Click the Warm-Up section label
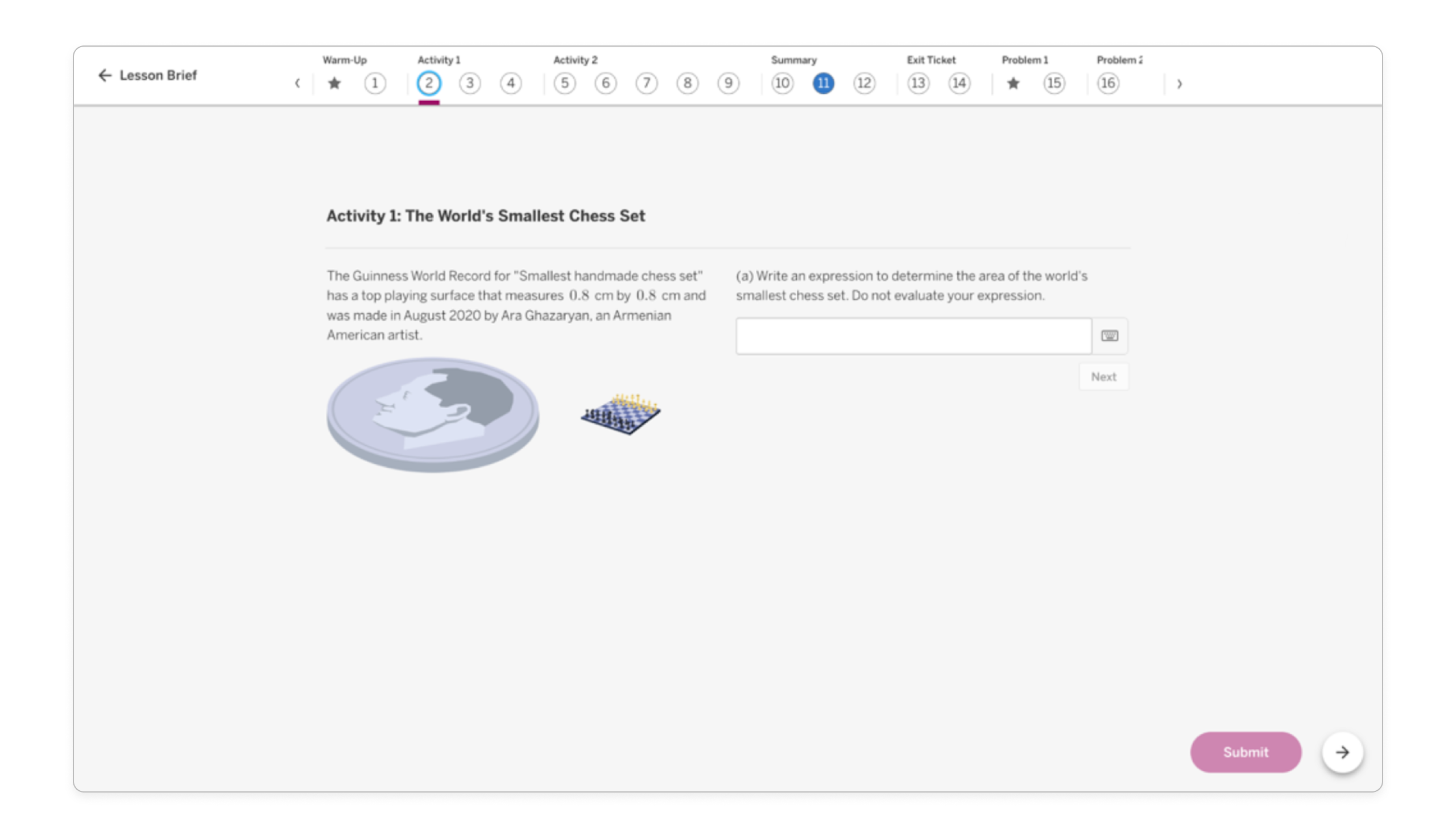This screenshot has width=1456, height=838. tap(344, 60)
